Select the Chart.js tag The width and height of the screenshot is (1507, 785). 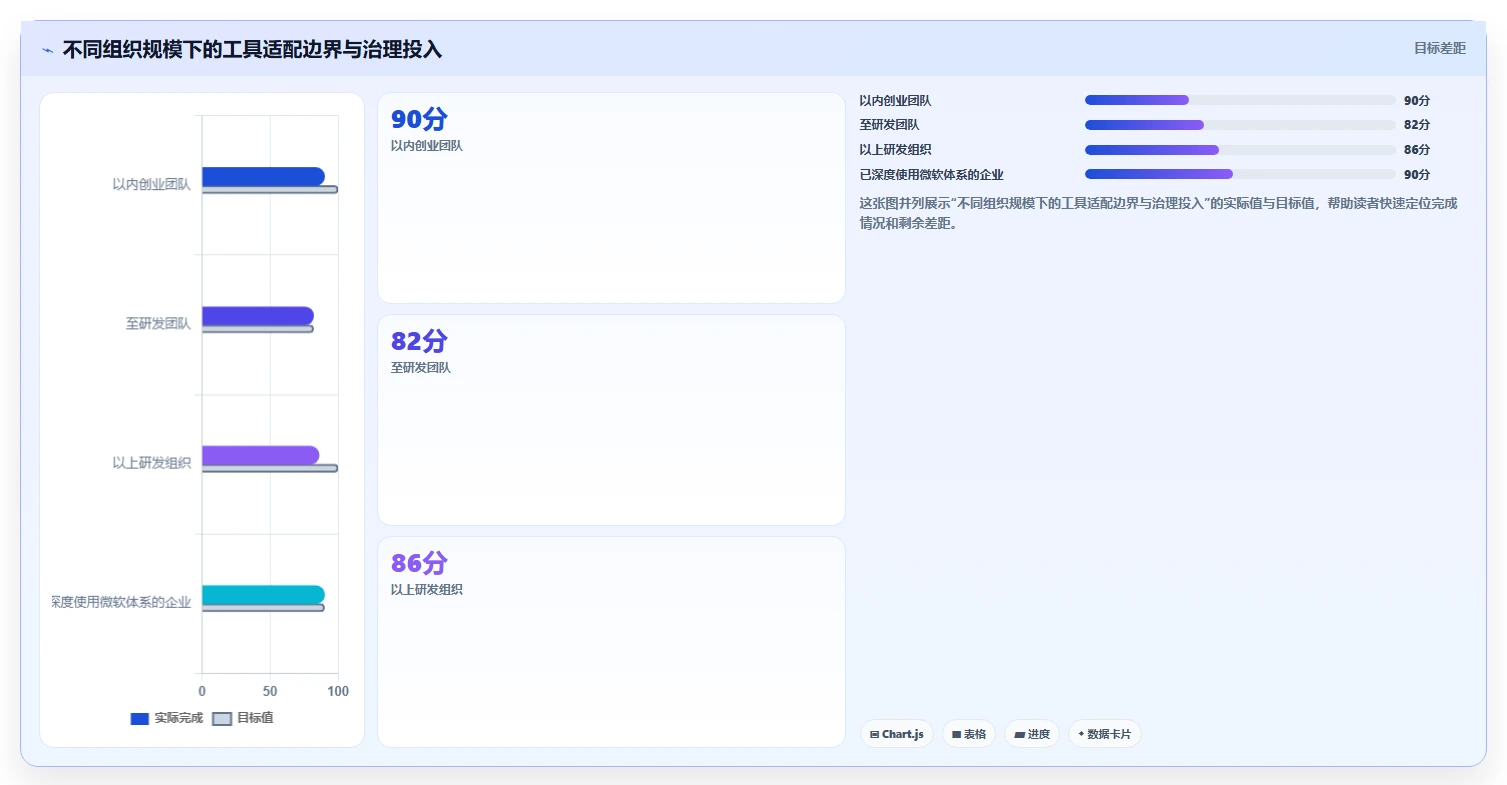897,734
